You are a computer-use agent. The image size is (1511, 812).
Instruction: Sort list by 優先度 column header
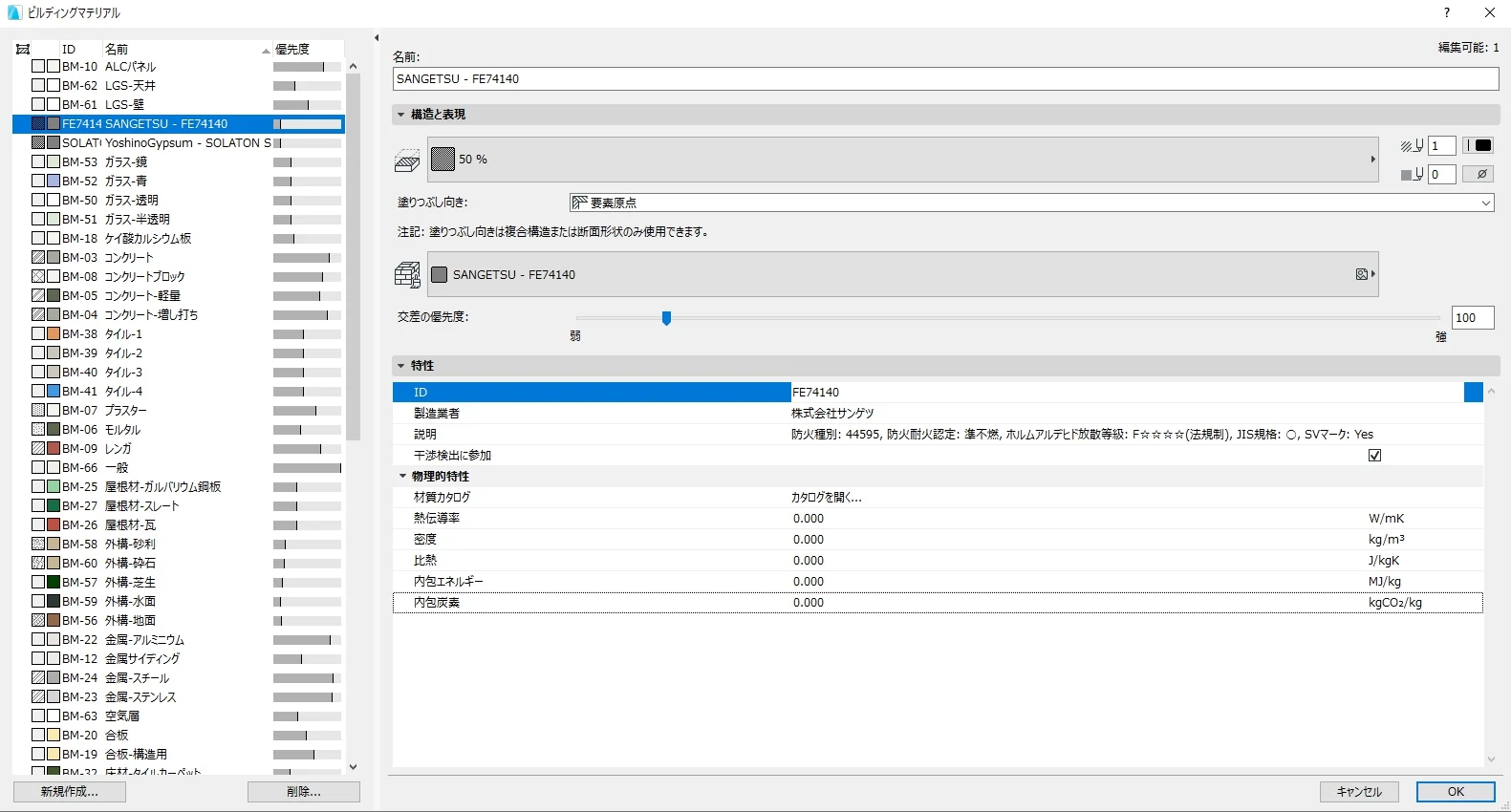[x=308, y=49]
